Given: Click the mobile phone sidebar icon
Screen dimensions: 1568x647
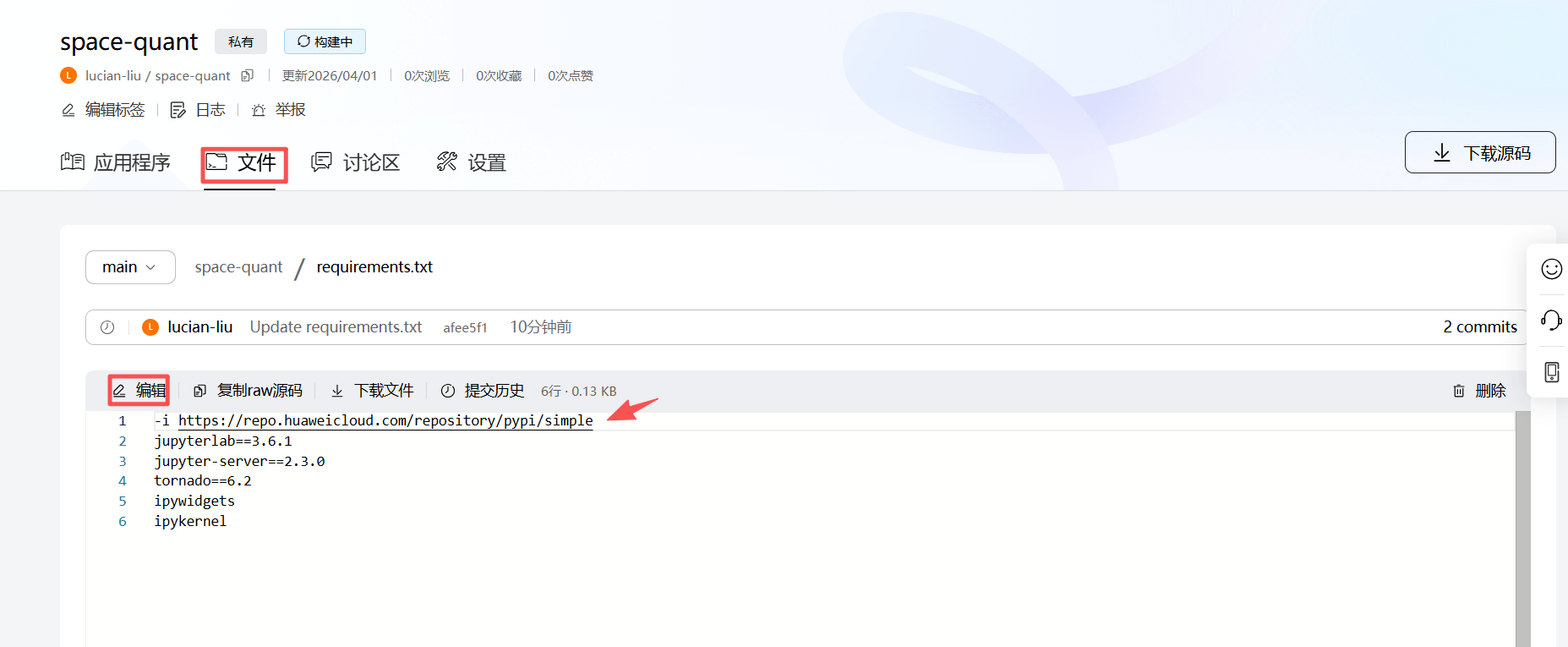Looking at the screenshot, I should (x=1551, y=372).
